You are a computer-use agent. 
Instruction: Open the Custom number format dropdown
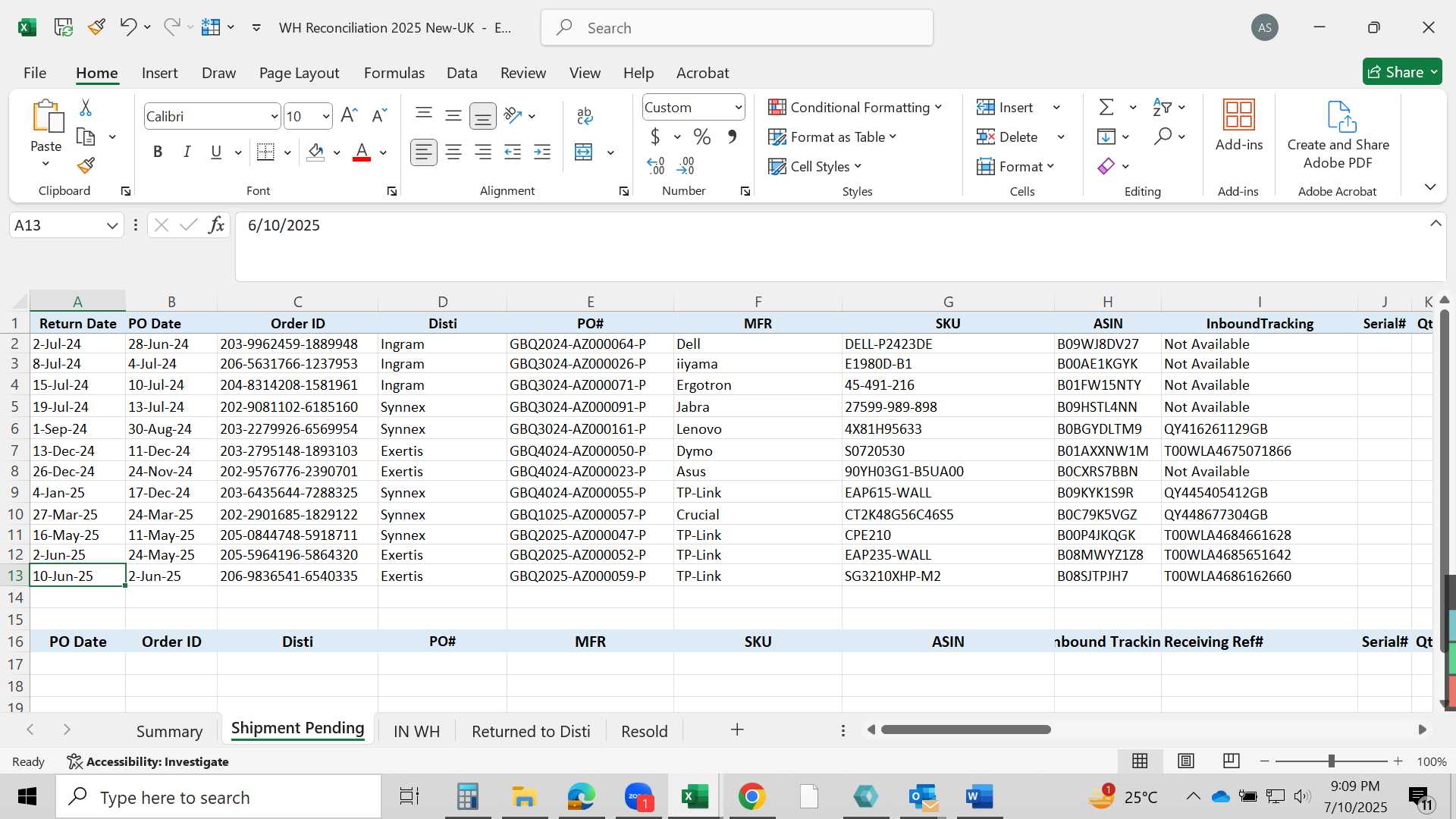click(738, 108)
